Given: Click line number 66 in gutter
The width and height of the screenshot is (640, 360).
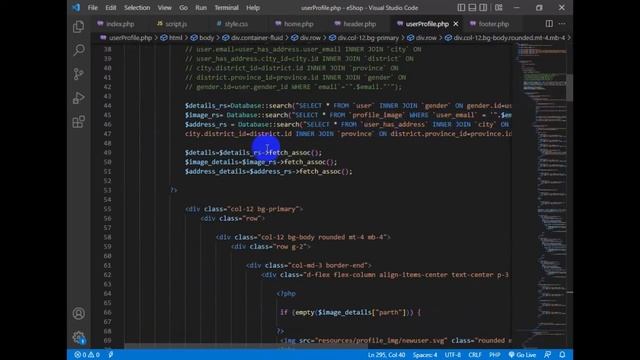Looking at the screenshot, I should coord(107,312).
